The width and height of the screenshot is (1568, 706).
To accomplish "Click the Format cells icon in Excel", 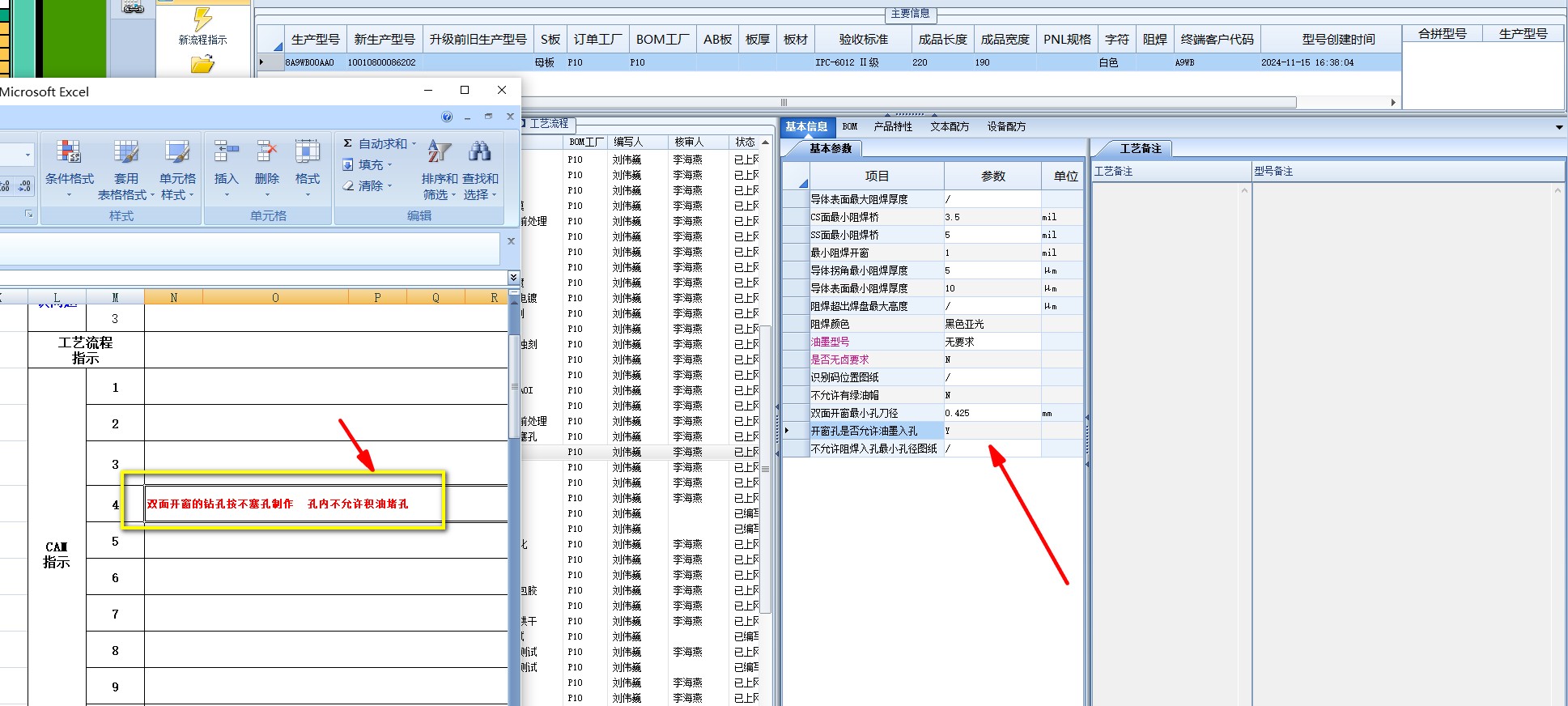I will [308, 151].
